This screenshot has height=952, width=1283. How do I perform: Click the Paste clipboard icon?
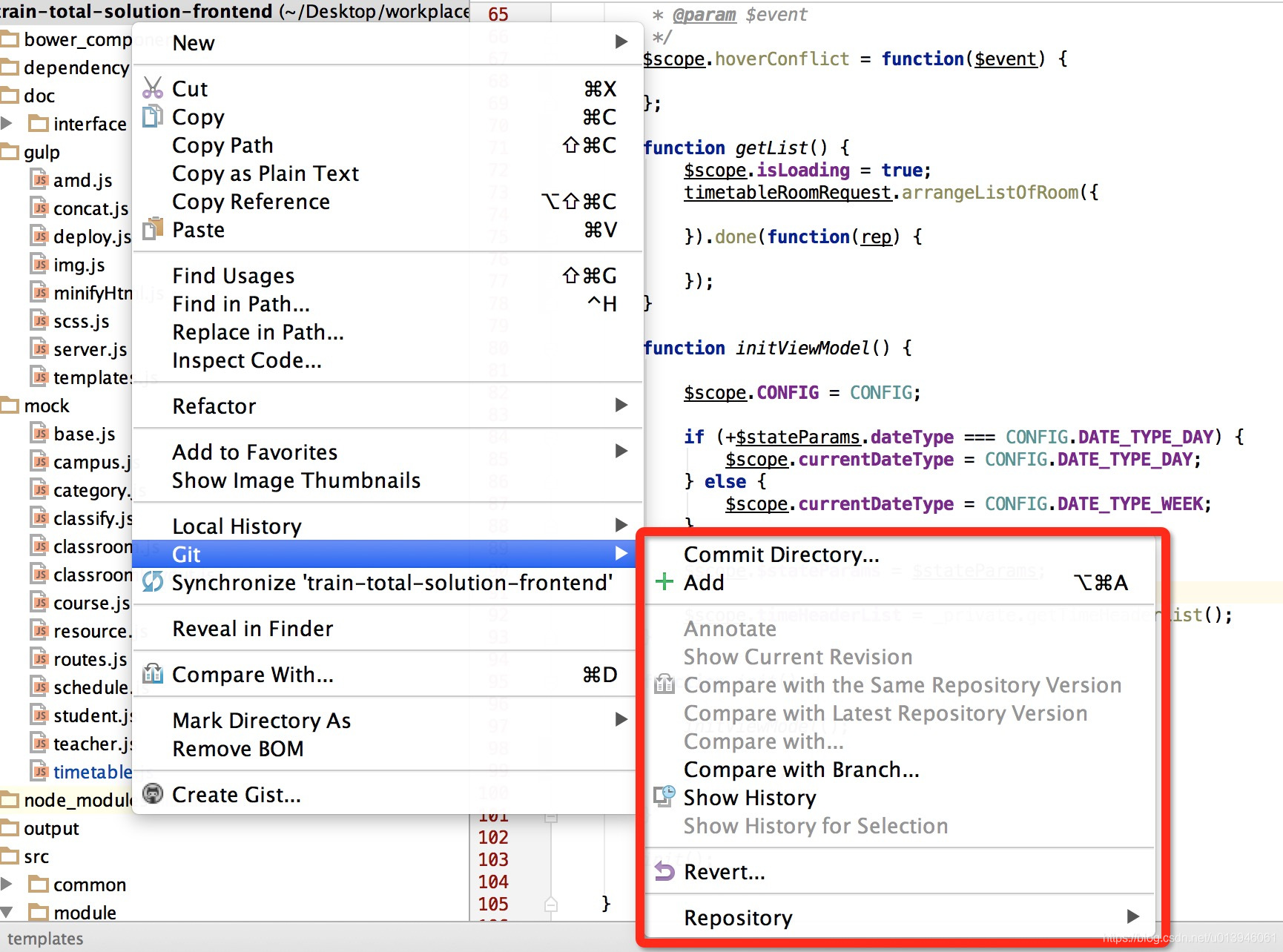[x=153, y=229]
